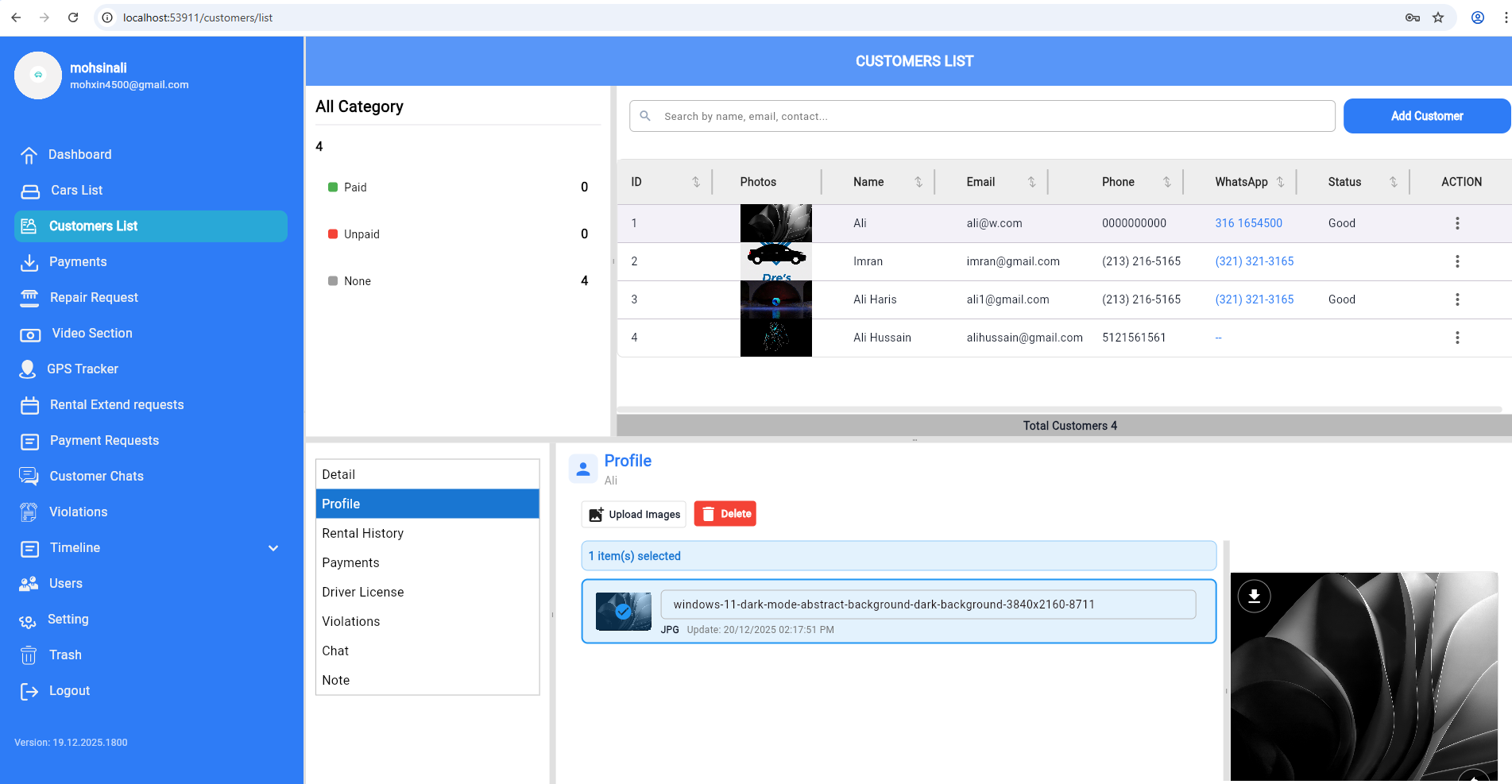Click the Video Section camera icon
The width and height of the screenshot is (1512, 784).
30,334
